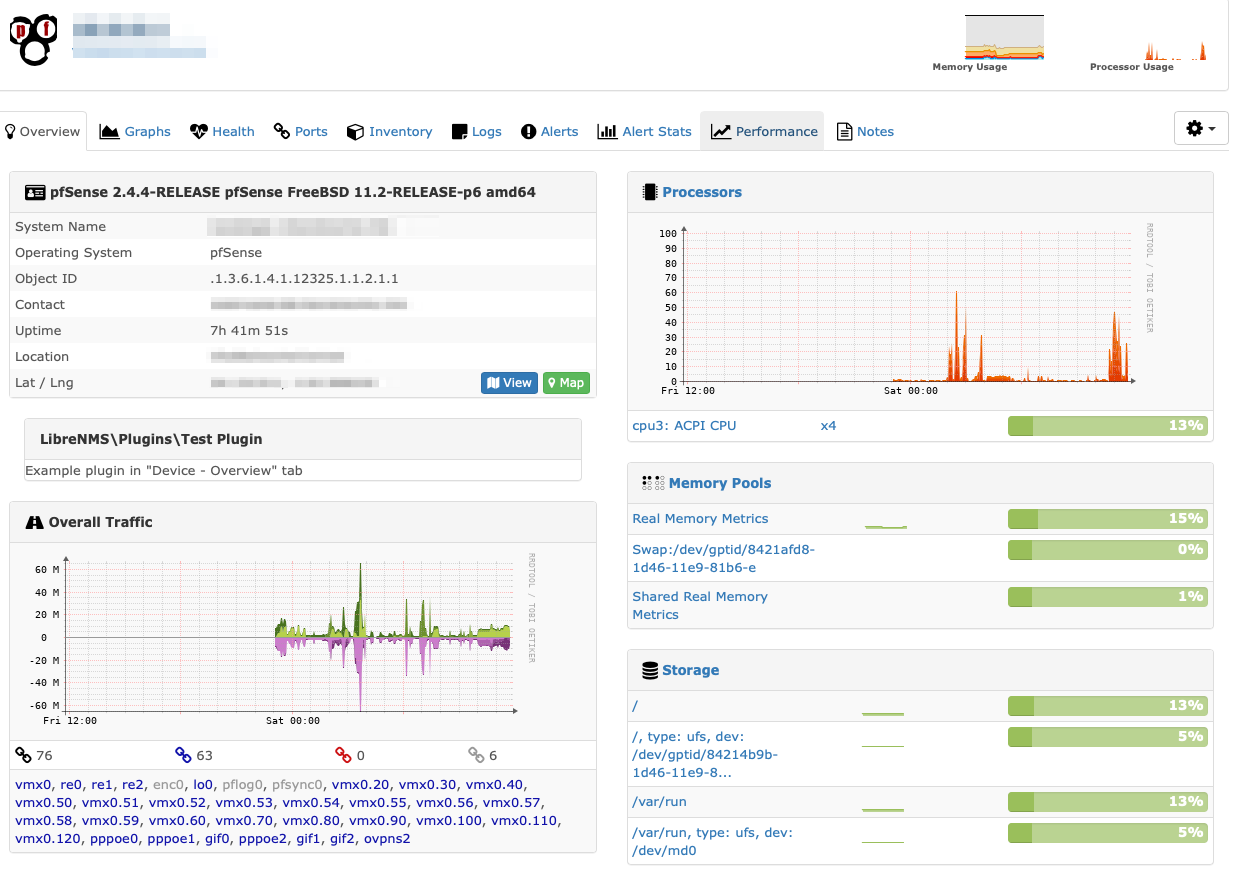Click the Alerts exclamation icon
The width and height of the screenshot is (1235, 872).
point(529,132)
